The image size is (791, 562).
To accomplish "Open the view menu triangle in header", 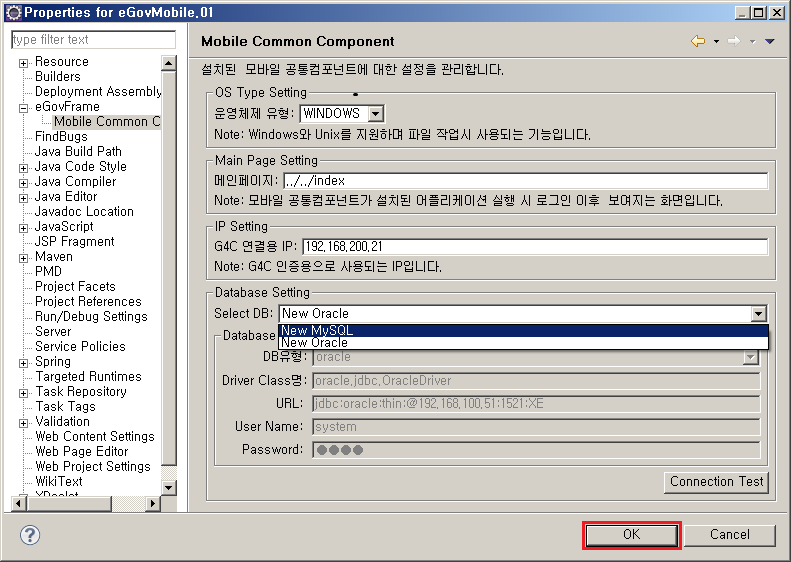I will (x=769, y=41).
